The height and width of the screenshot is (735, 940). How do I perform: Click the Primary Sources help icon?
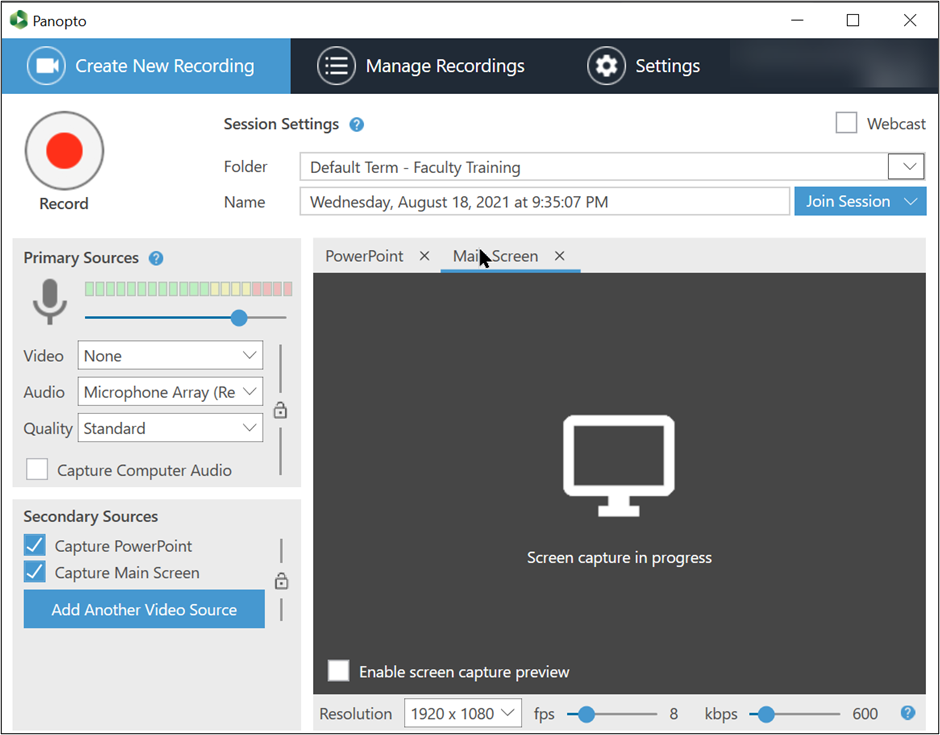click(x=157, y=258)
